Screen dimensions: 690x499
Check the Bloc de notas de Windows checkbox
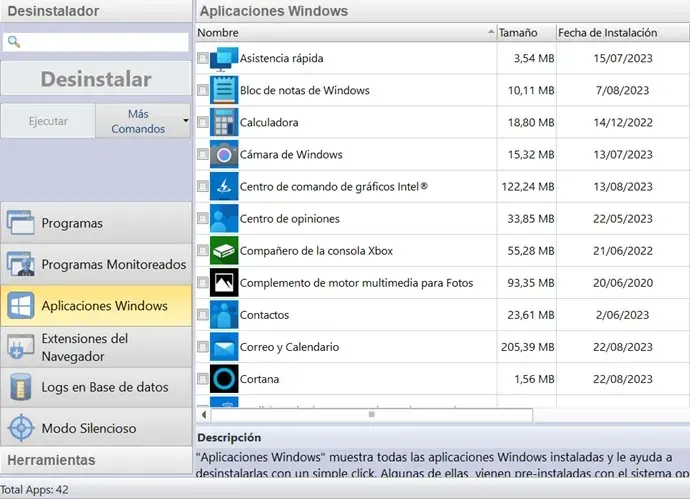[203, 90]
